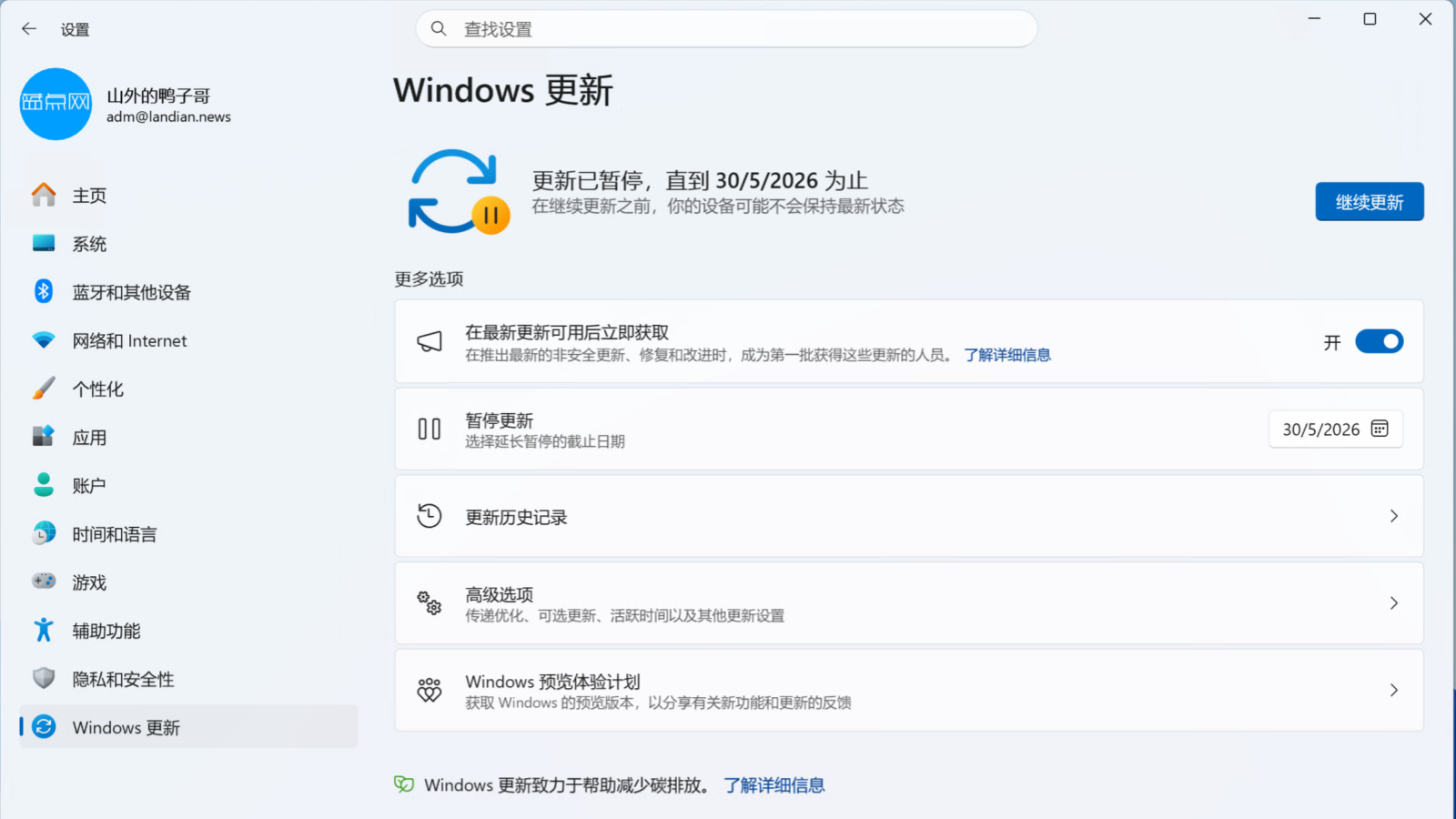The image size is (1456, 819).
Task: Open Windows 预览体验计划 chevron
Action: (x=1393, y=691)
